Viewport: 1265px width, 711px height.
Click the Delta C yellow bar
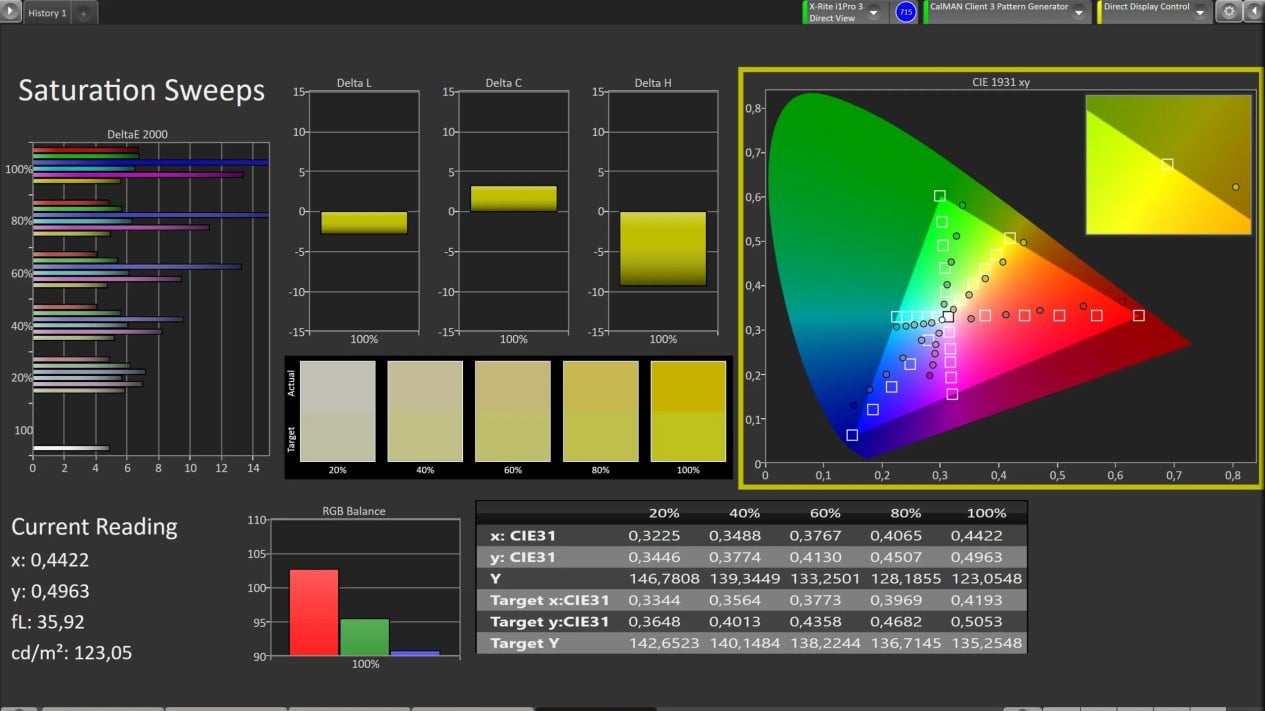tap(513, 198)
